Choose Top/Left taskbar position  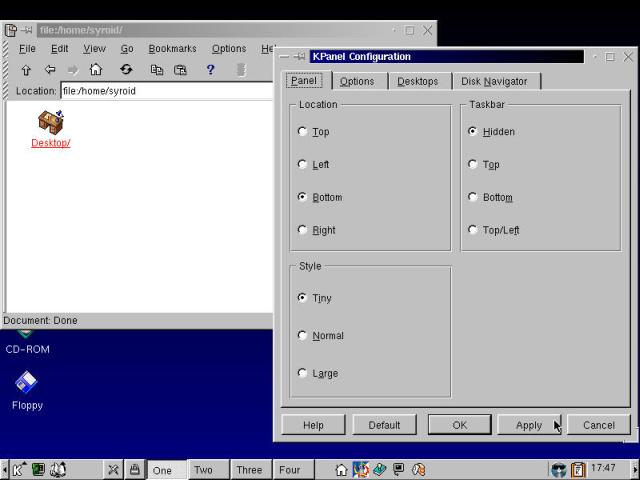pos(473,230)
